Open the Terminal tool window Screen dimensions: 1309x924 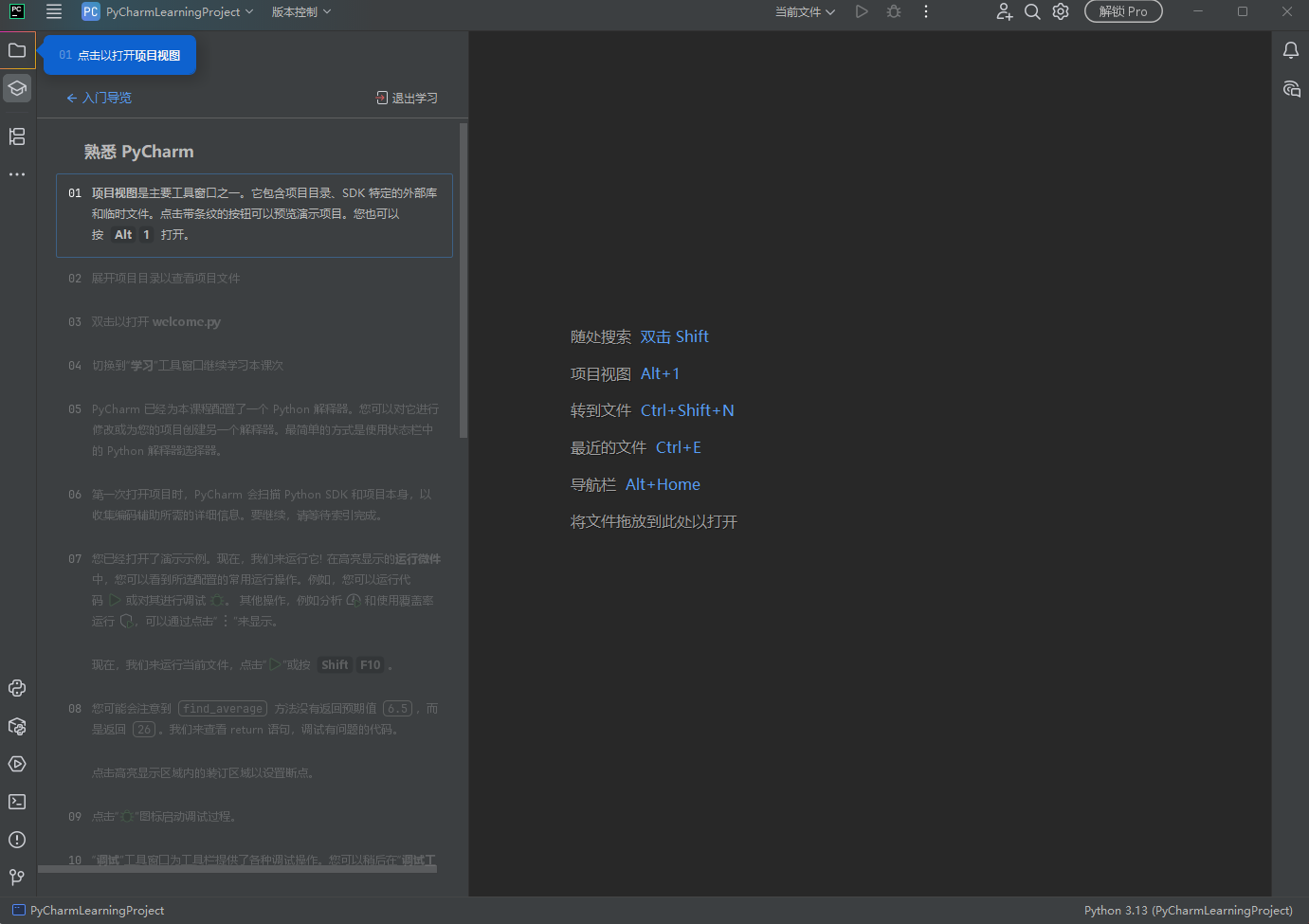pyautogui.click(x=17, y=802)
